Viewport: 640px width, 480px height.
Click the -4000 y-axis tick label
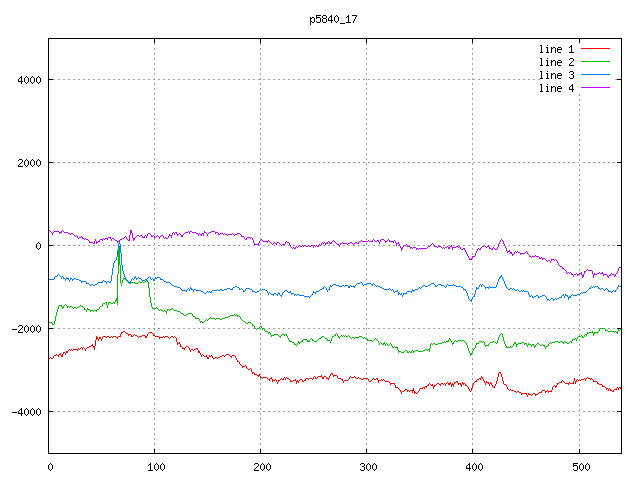click(25, 412)
